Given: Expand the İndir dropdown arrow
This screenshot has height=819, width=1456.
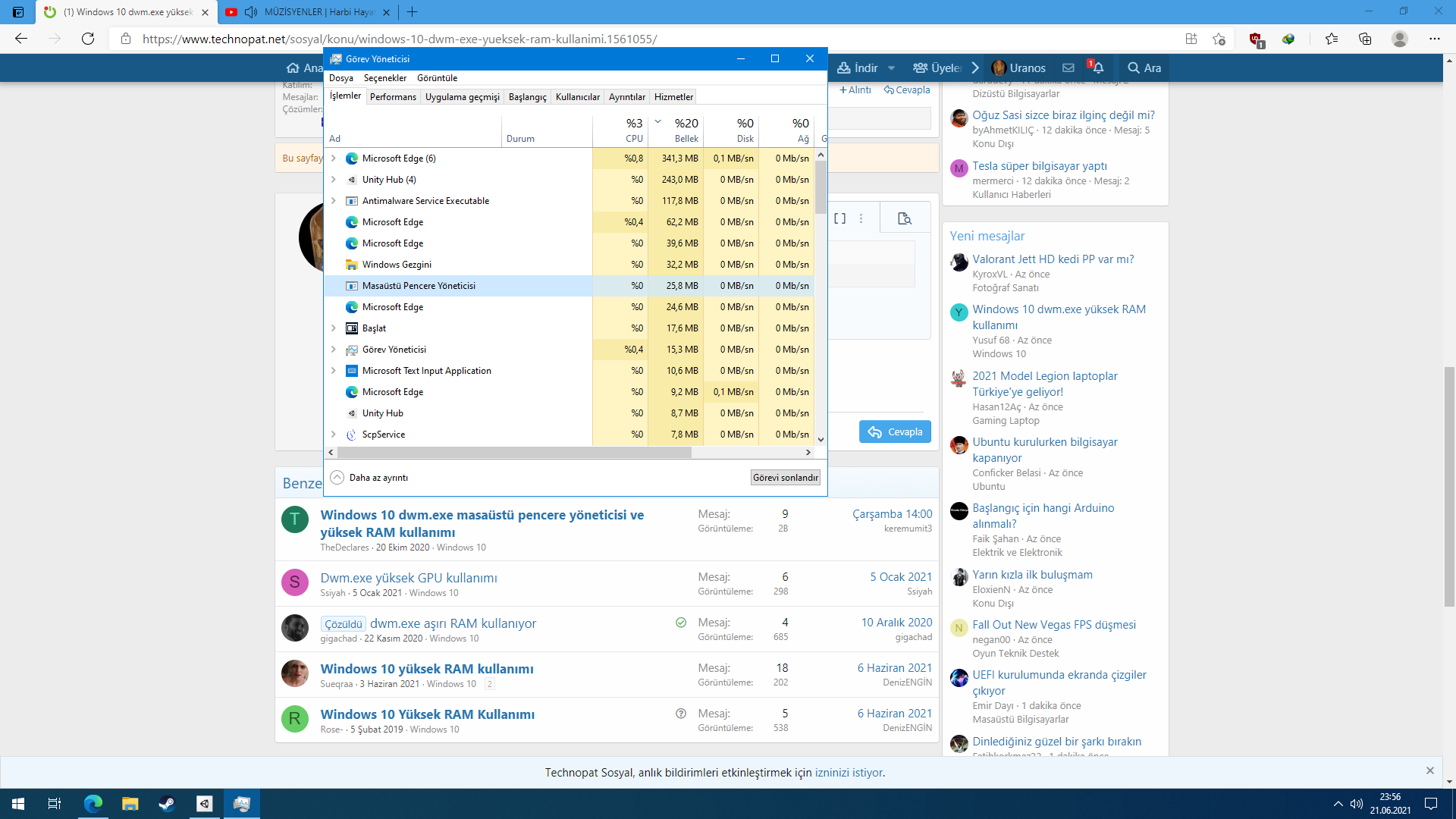Looking at the screenshot, I should pyautogui.click(x=892, y=68).
